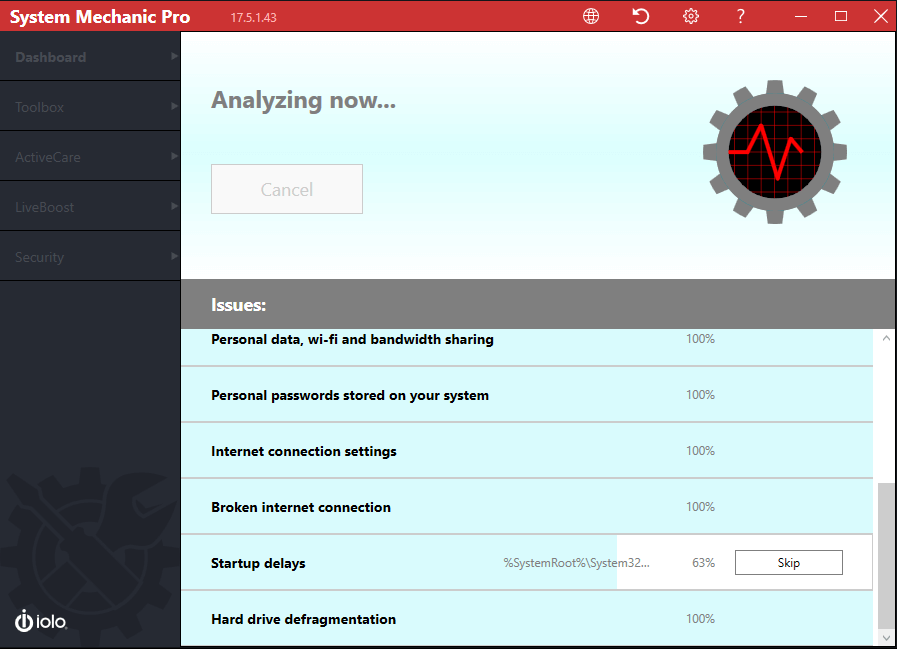This screenshot has height=649, width=897.
Task: Select the "Startup delays" label
Action: pos(258,563)
